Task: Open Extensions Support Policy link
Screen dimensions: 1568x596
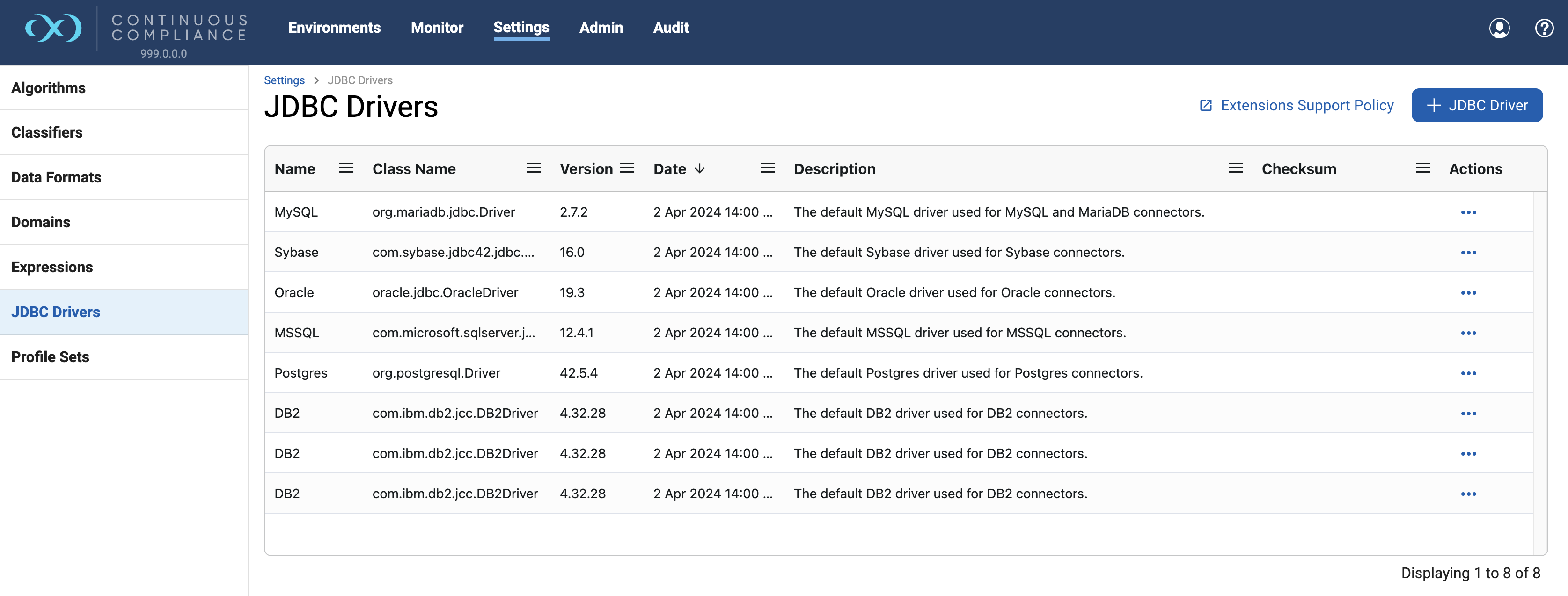Action: tap(1297, 105)
